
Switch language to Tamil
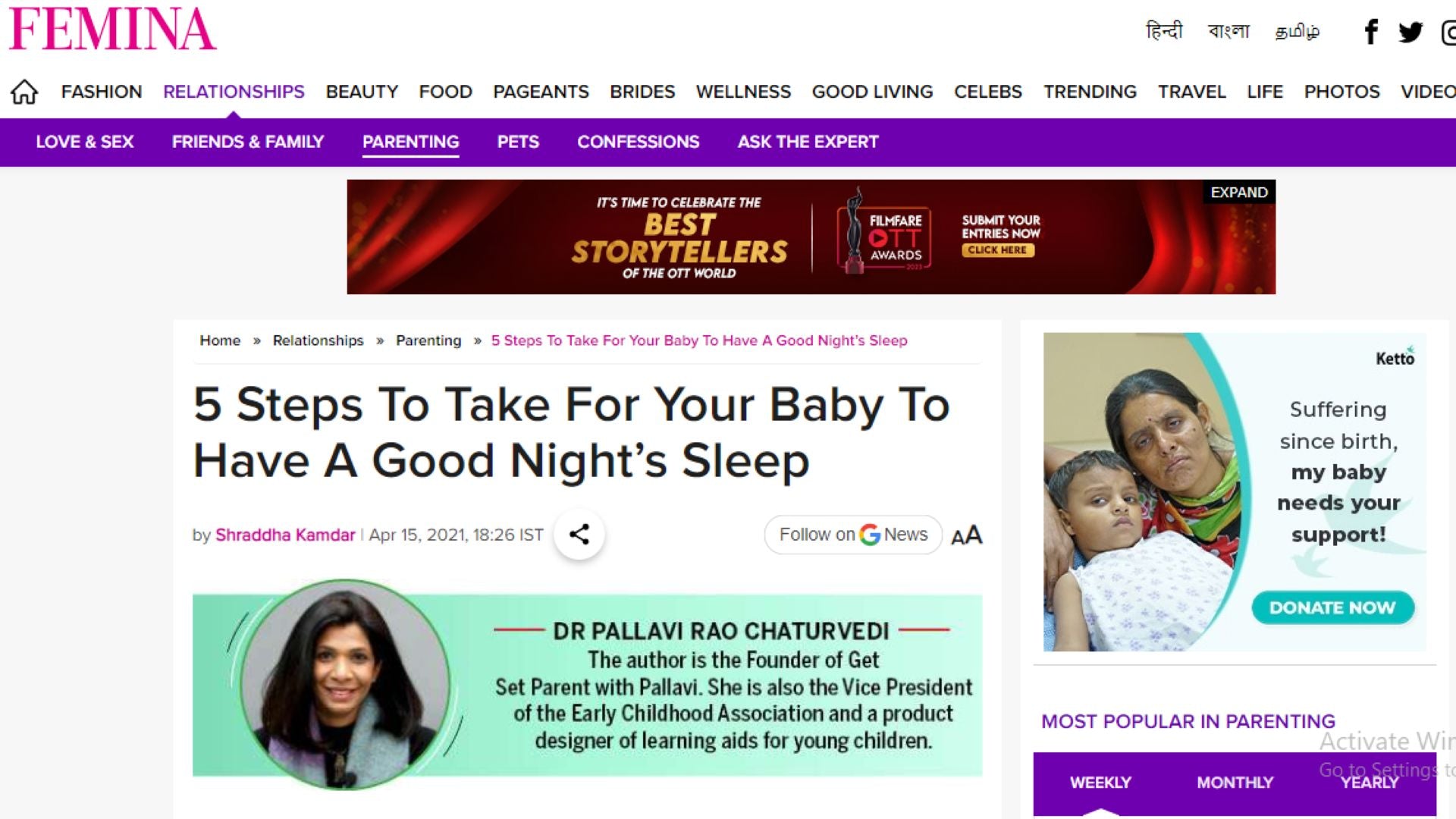click(1297, 31)
